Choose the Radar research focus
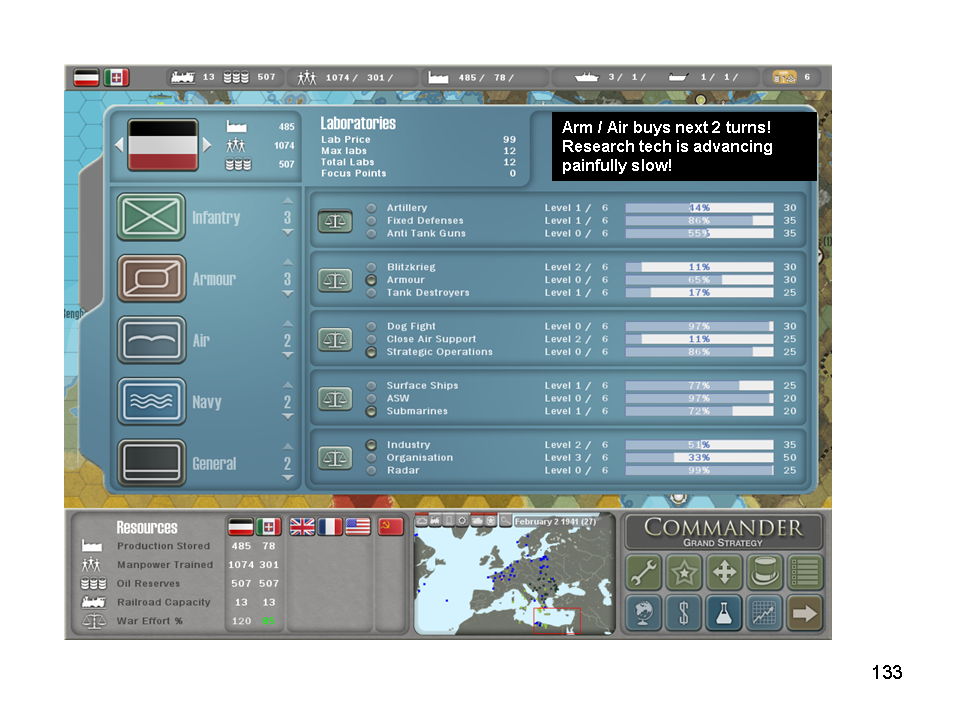960x720 pixels. tap(372, 470)
